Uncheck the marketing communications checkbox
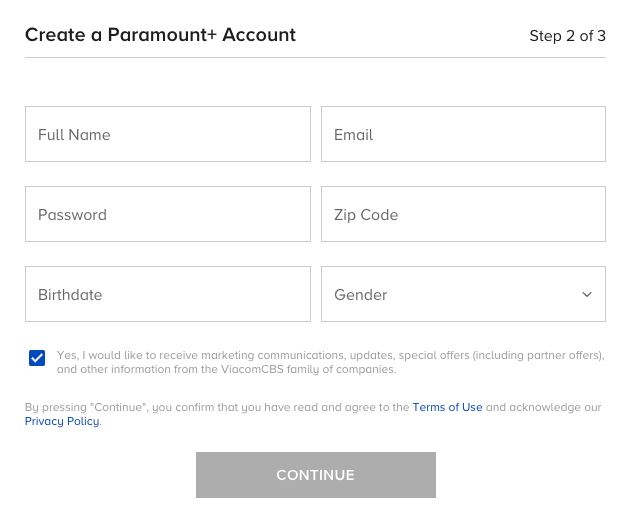The height and width of the screenshot is (524, 623). (x=37, y=358)
